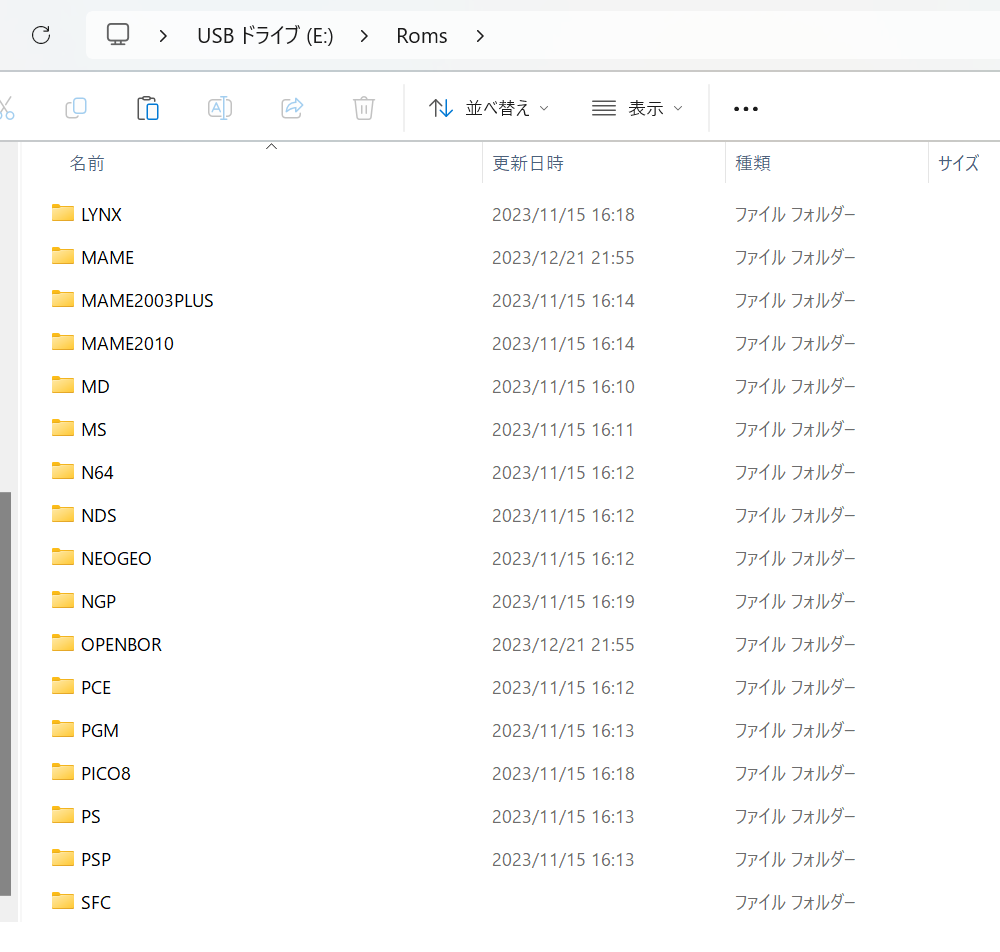Click the PSP folder name
Screen dimensions: 1000x952
click(x=96, y=860)
